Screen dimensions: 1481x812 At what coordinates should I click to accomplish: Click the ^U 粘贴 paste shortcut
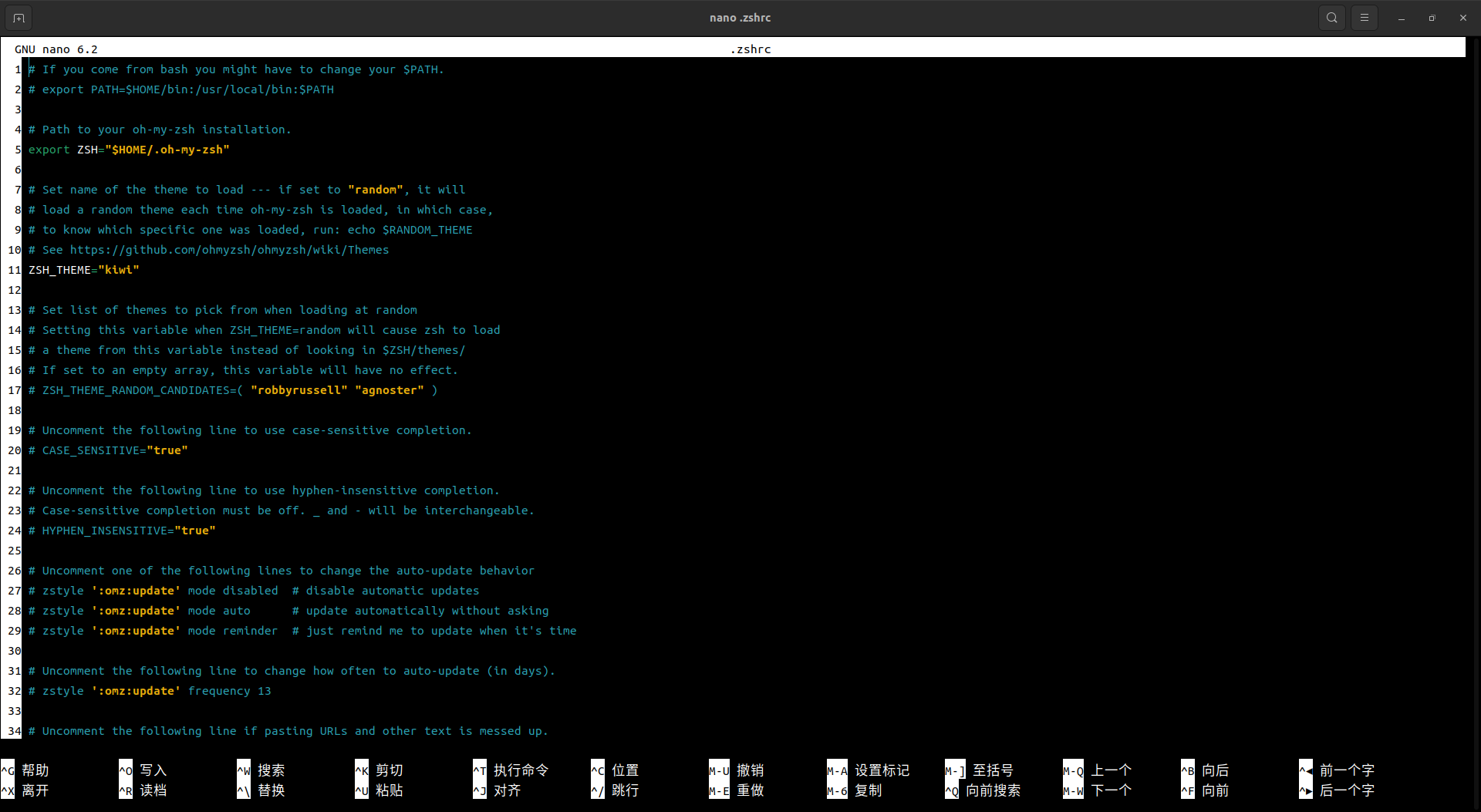380,790
